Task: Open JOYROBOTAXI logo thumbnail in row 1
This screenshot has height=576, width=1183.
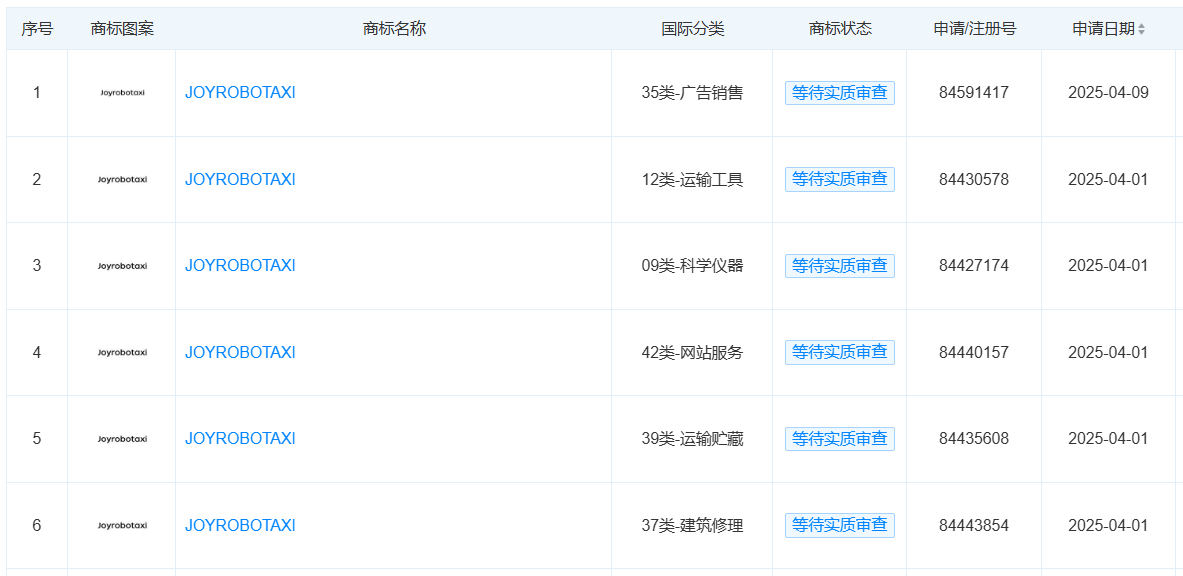Action: [x=122, y=93]
